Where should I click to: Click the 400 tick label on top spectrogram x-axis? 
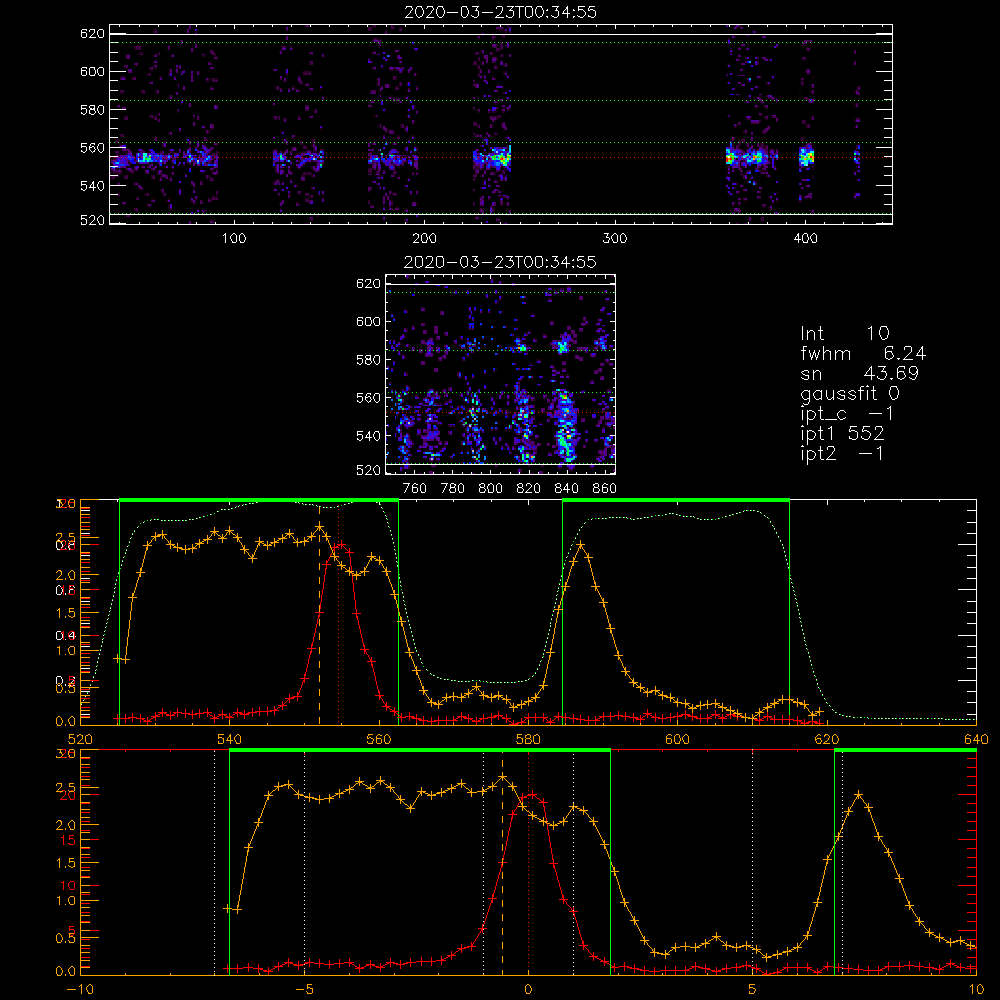805,239
